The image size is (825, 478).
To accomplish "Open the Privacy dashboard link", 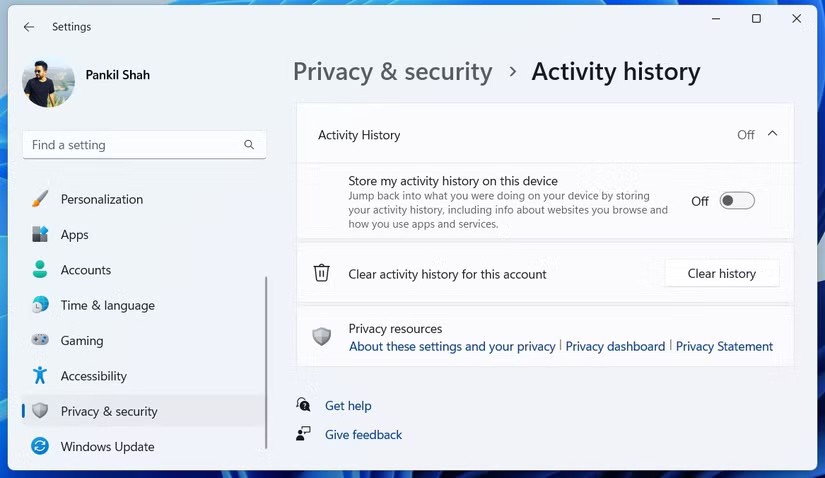I will point(615,346).
